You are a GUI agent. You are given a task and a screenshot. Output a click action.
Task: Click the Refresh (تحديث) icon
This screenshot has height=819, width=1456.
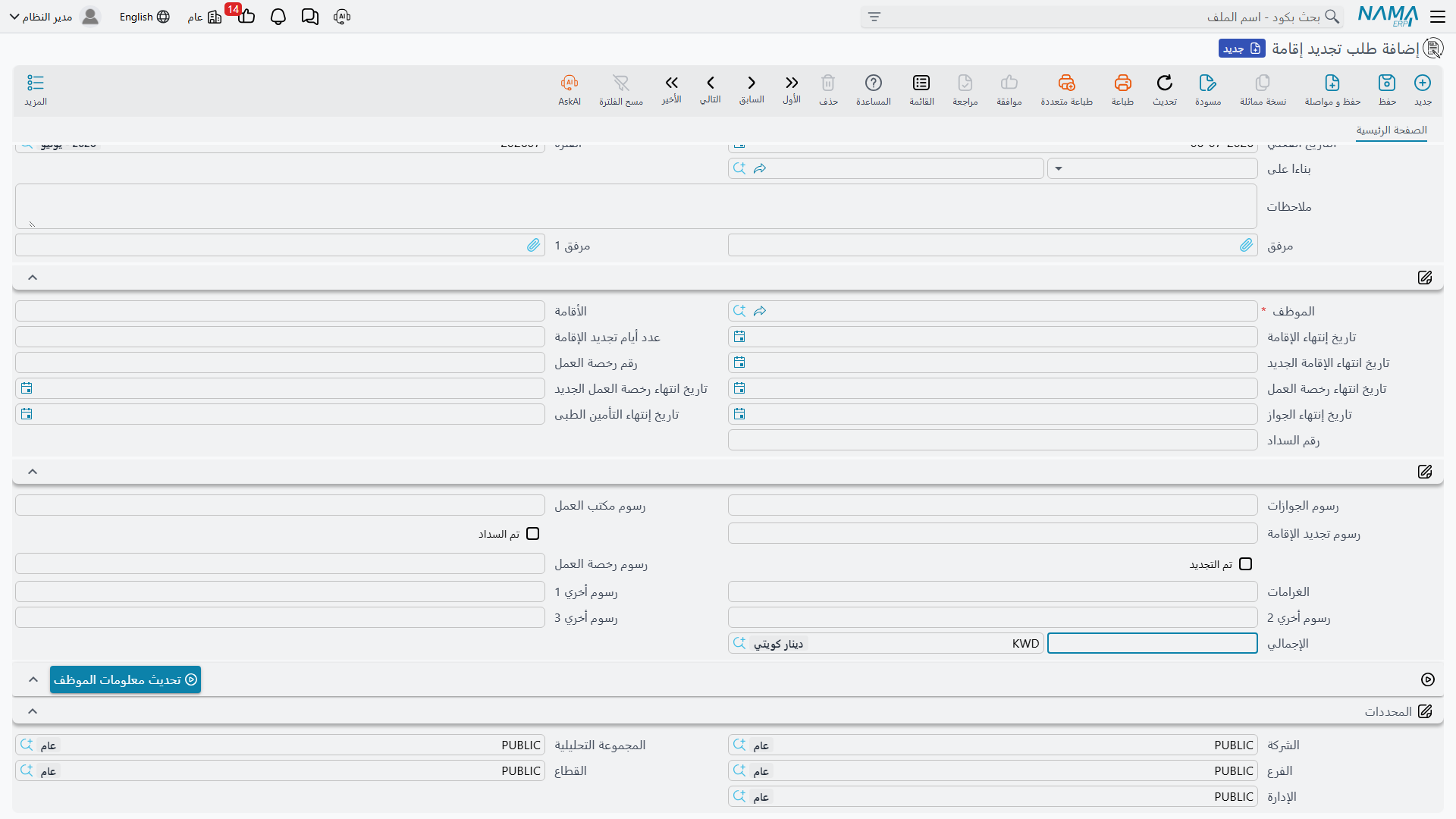[x=1164, y=83]
